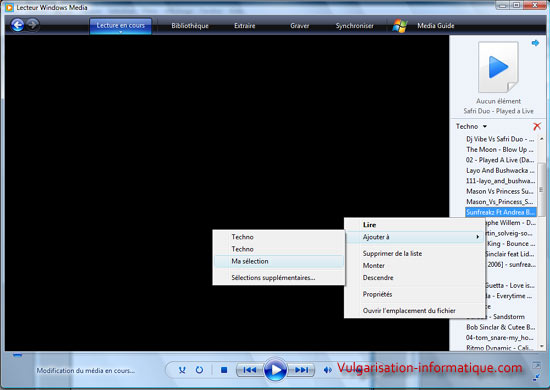The height and width of the screenshot is (390, 550).
Task: Switch to compact mode icon
Action: (536, 378)
